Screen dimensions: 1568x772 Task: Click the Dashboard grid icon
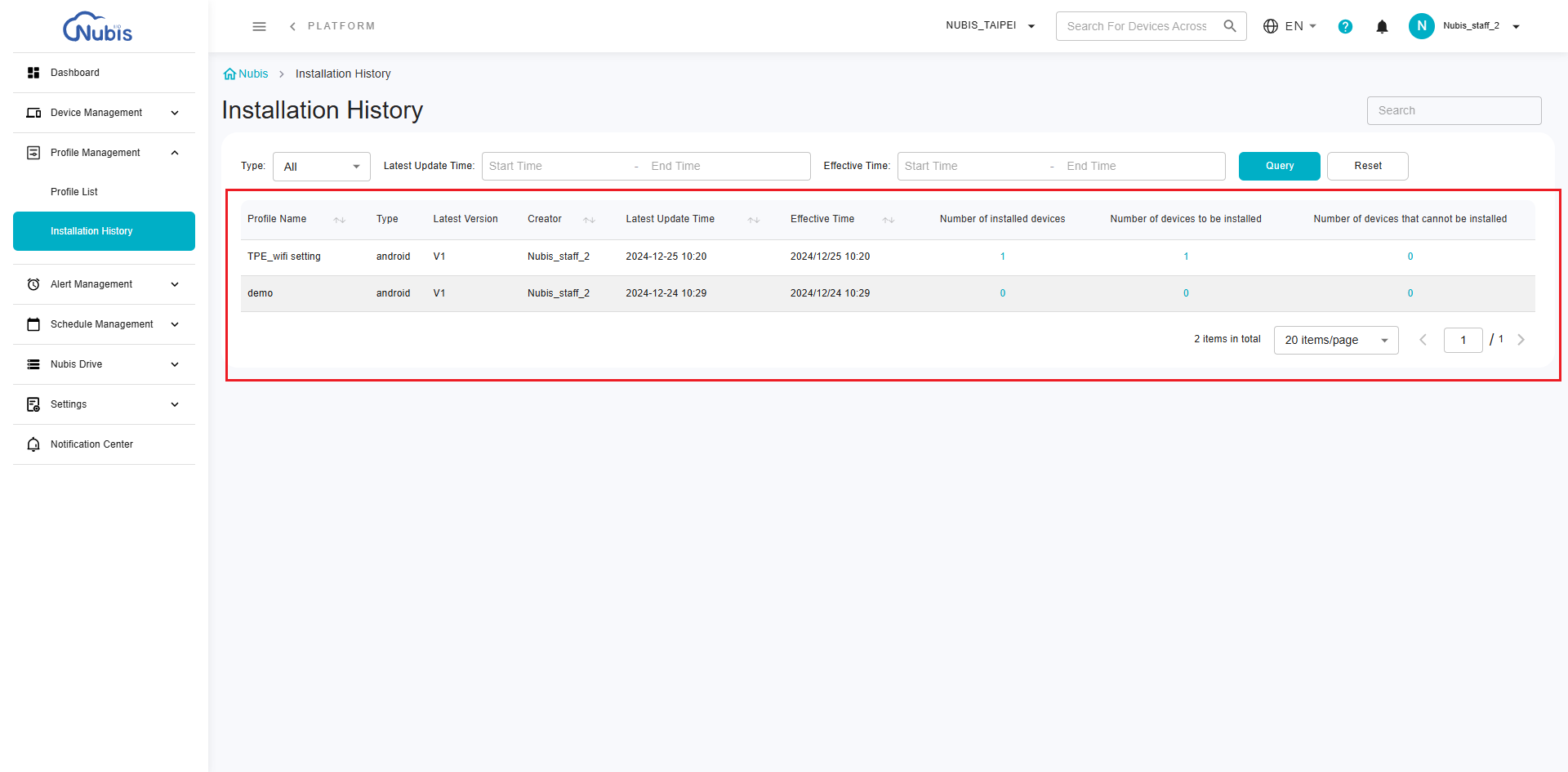[x=33, y=73]
